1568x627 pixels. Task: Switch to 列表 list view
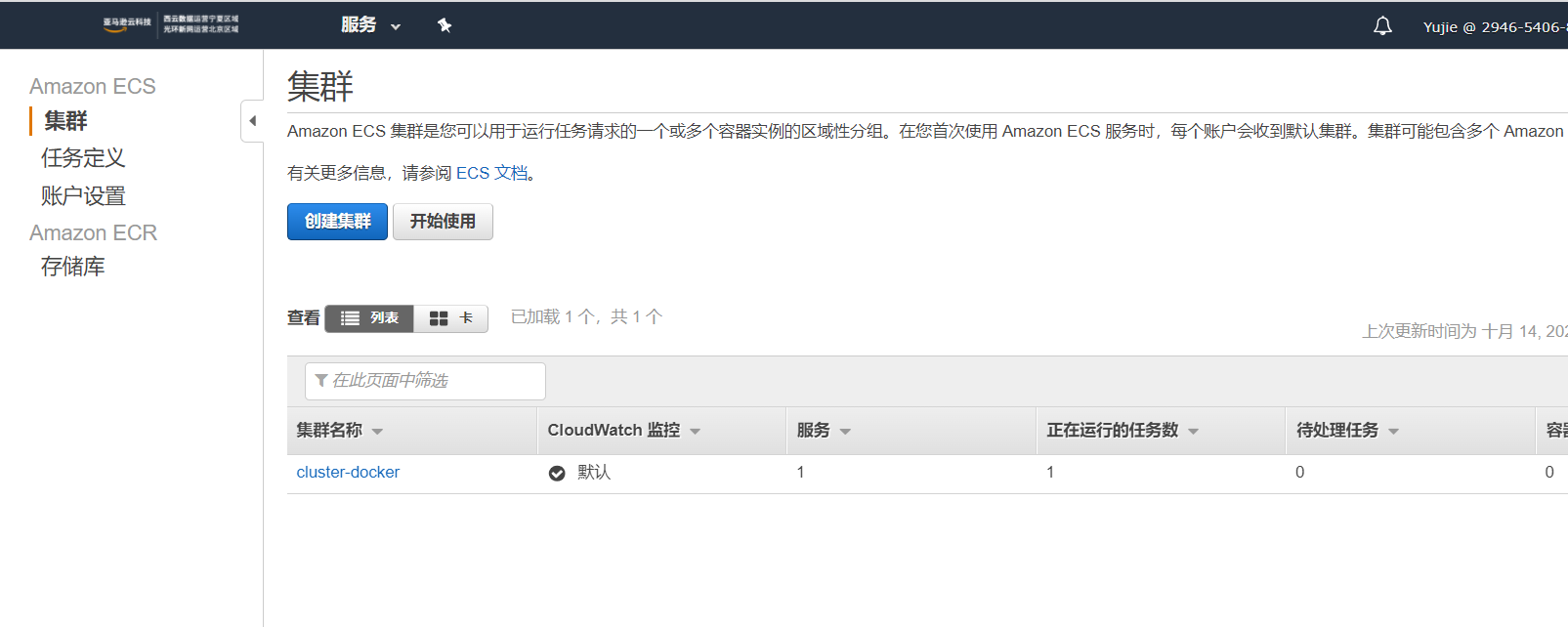pos(369,318)
